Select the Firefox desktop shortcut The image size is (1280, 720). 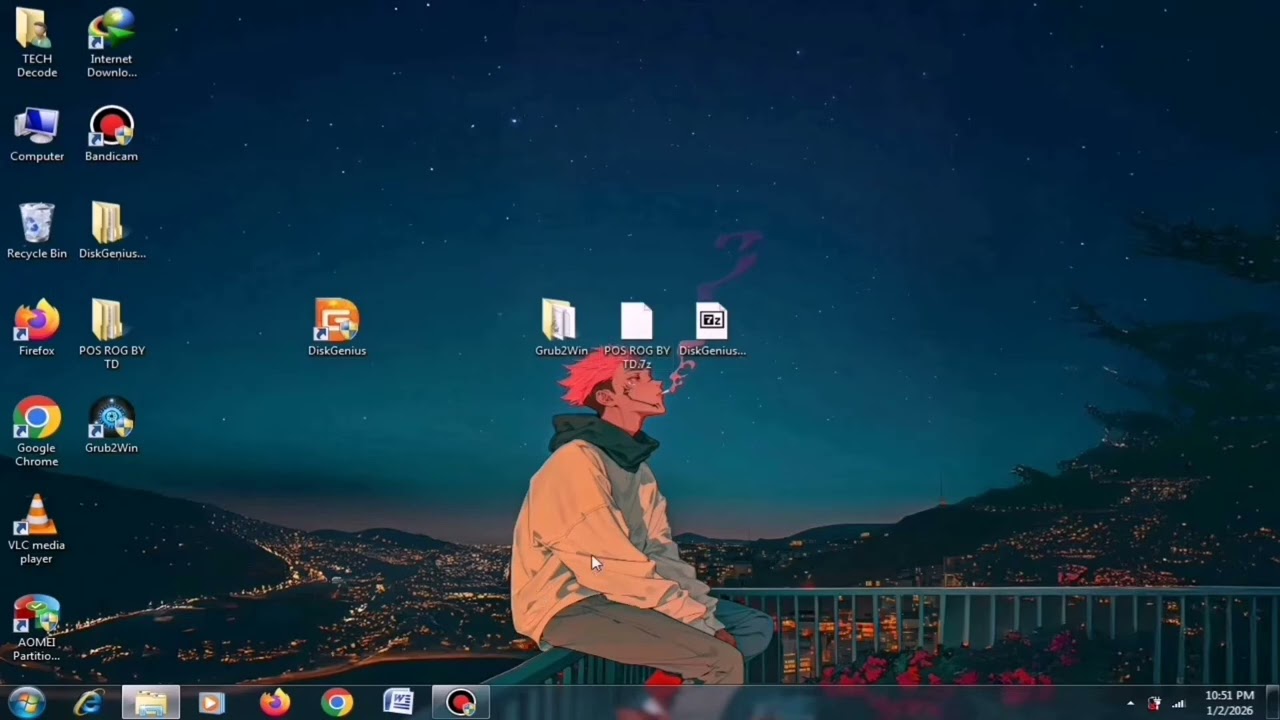(x=37, y=328)
